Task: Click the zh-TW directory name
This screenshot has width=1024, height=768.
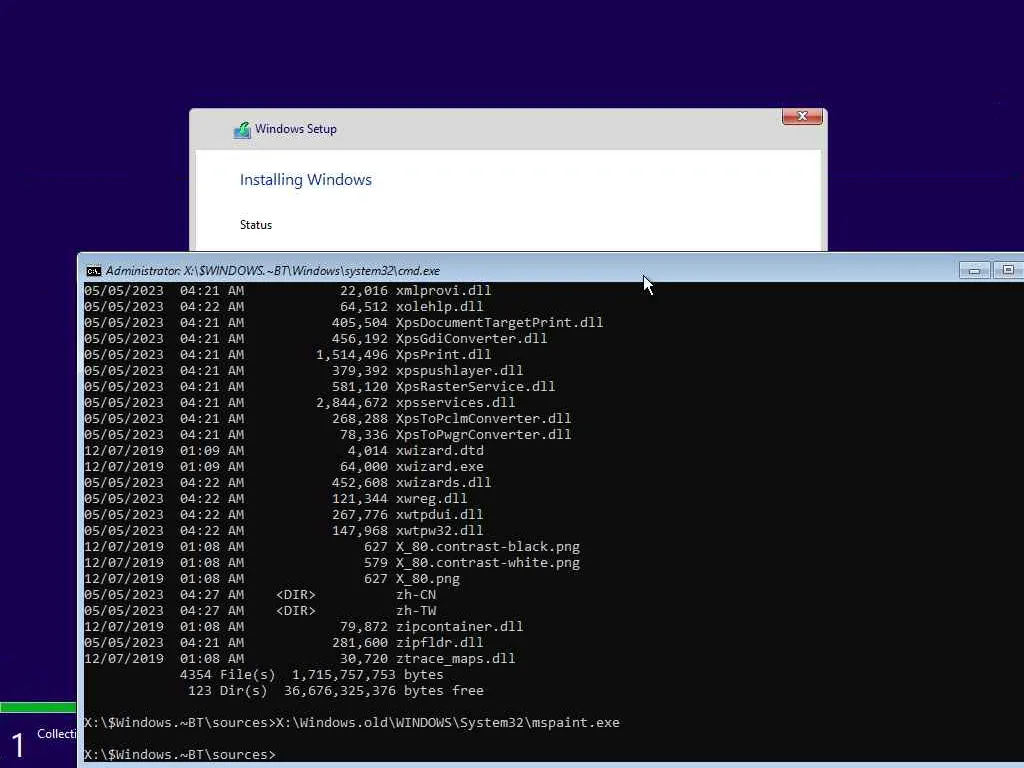Action: click(x=416, y=610)
